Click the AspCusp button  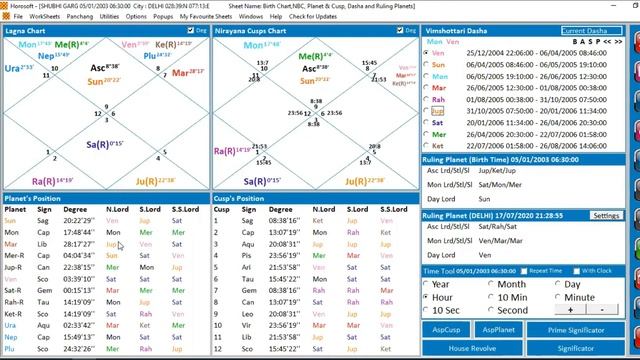[x=446, y=330]
